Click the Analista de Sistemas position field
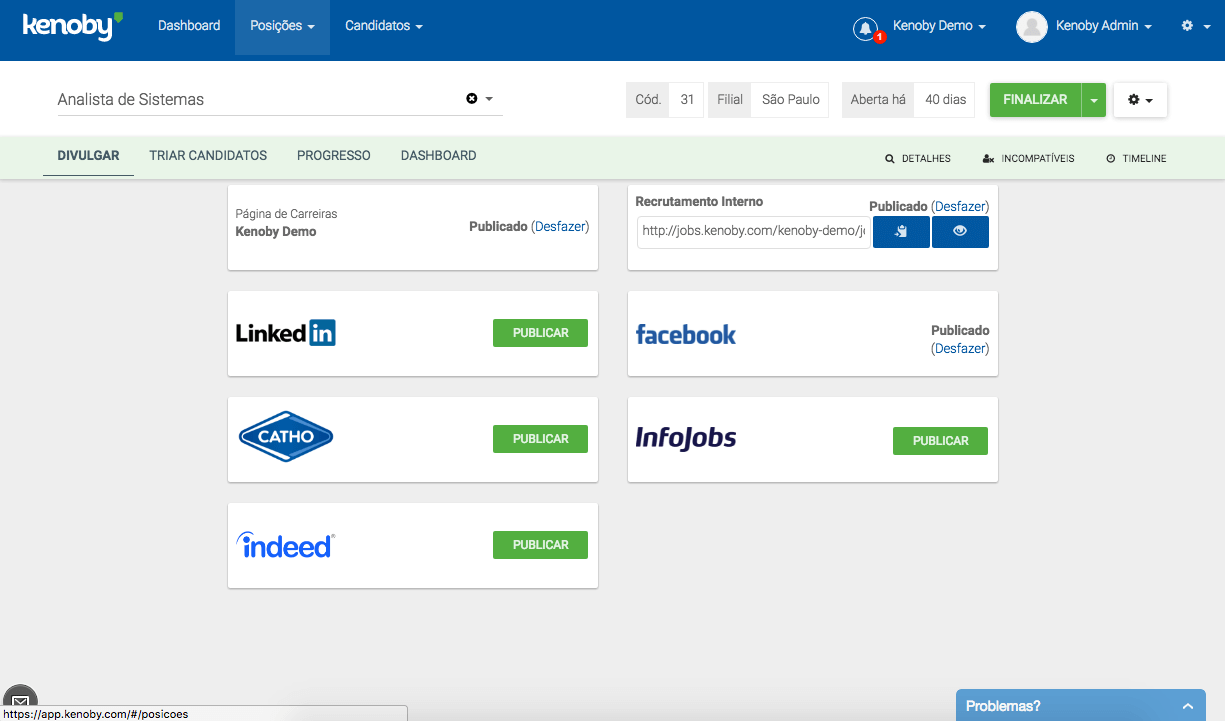Viewport: 1225px width, 721px height. coord(280,99)
